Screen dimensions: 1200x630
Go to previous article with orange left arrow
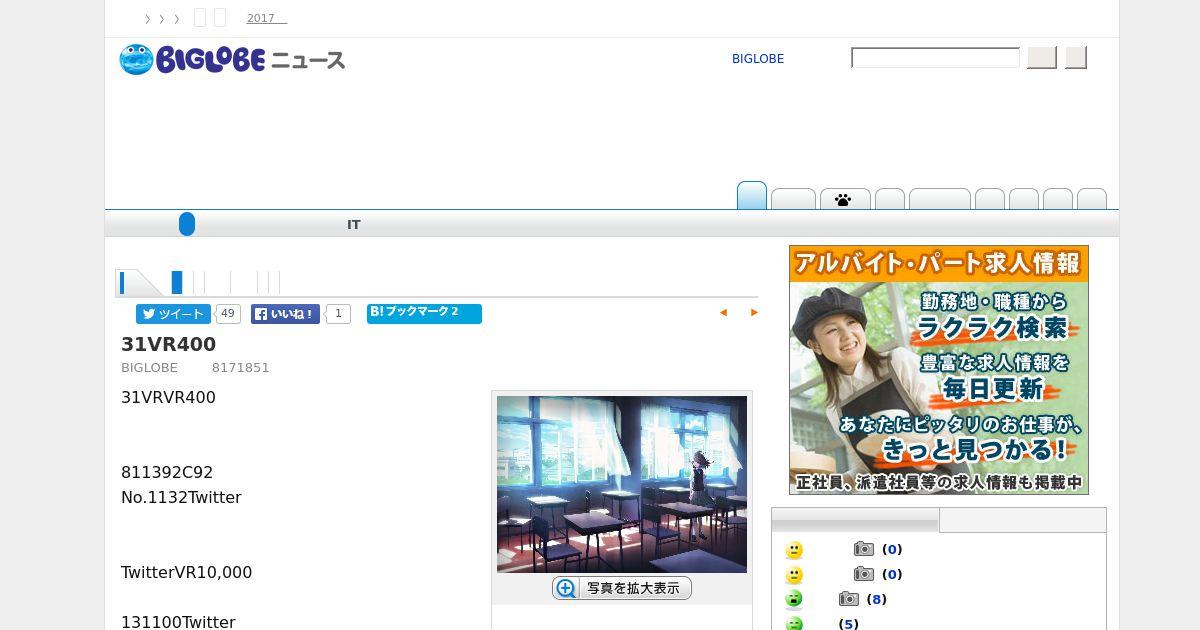click(723, 313)
